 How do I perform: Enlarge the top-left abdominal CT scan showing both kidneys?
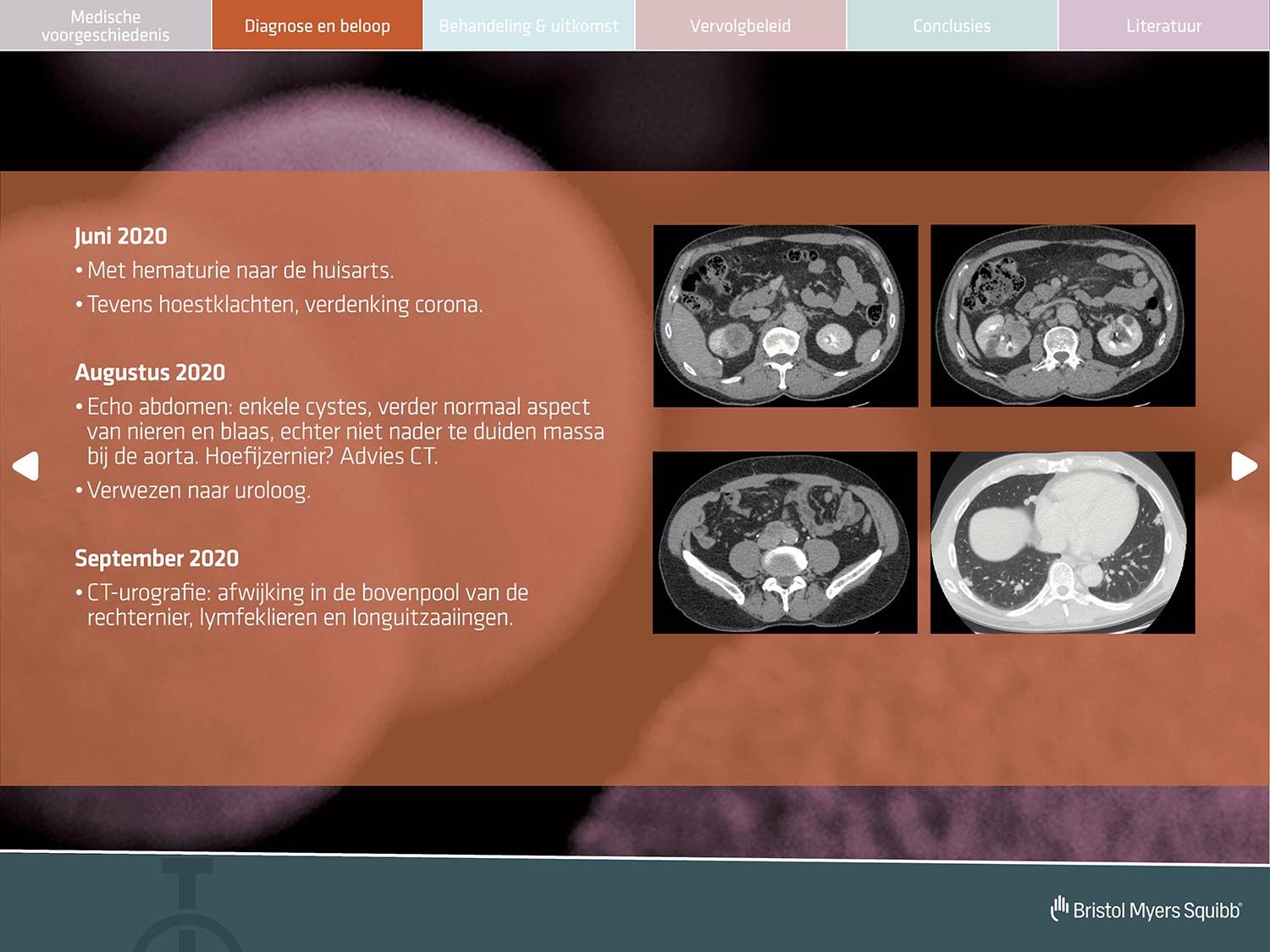[x=786, y=316]
